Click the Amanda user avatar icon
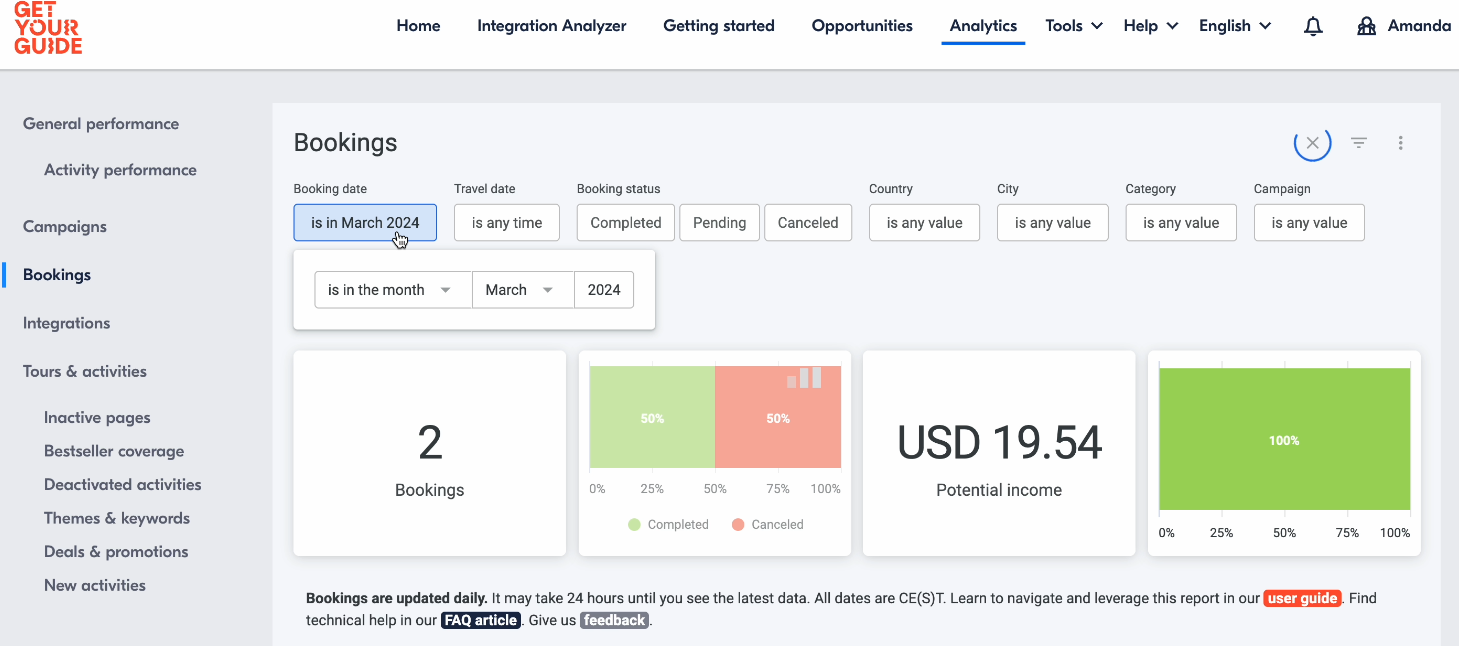Viewport: 1459px width, 646px height. pyautogui.click(x=1367, y=27)
